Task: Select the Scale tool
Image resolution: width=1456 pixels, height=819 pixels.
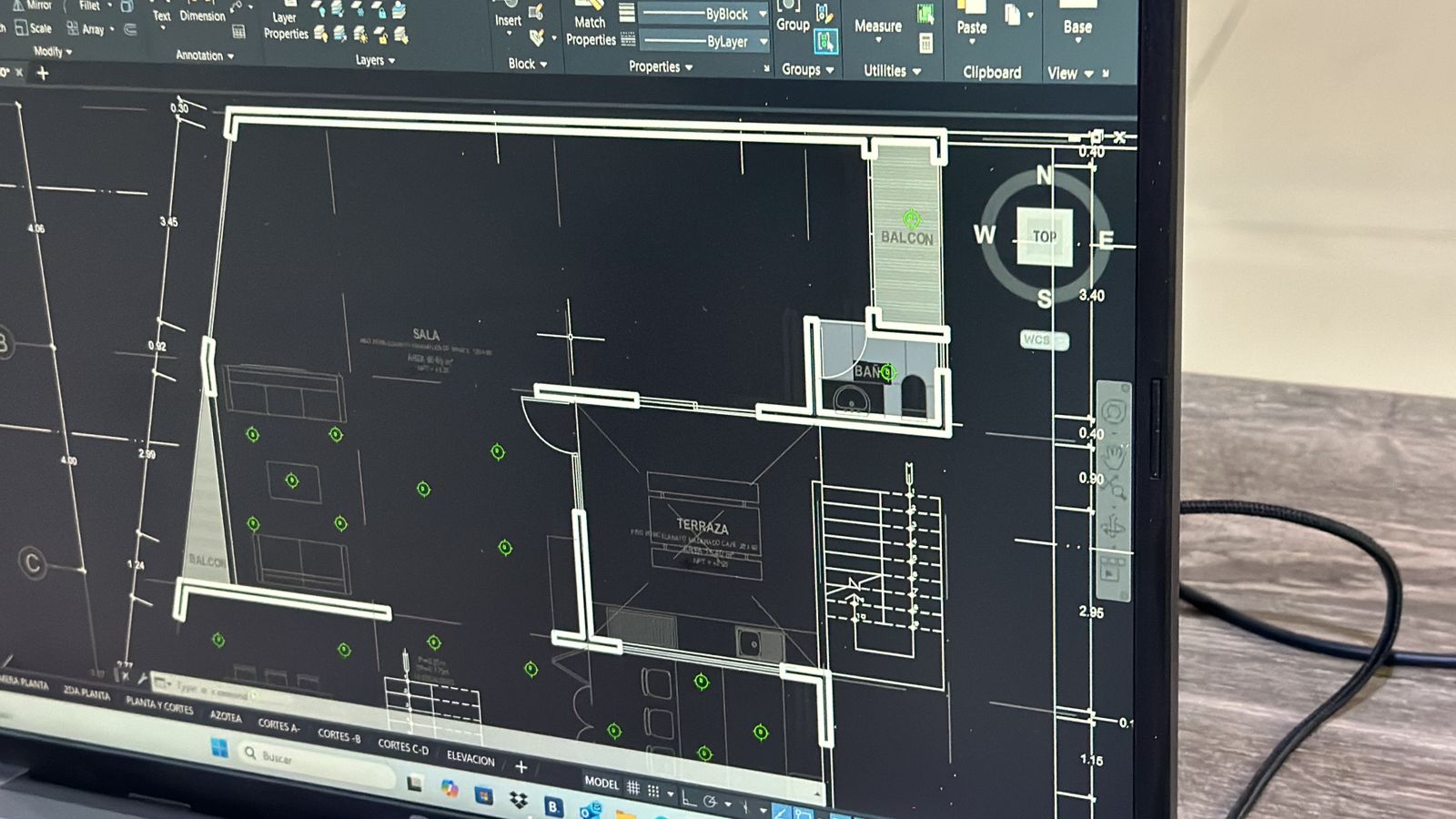Action: pyautogui.click(x=33, y=28)
